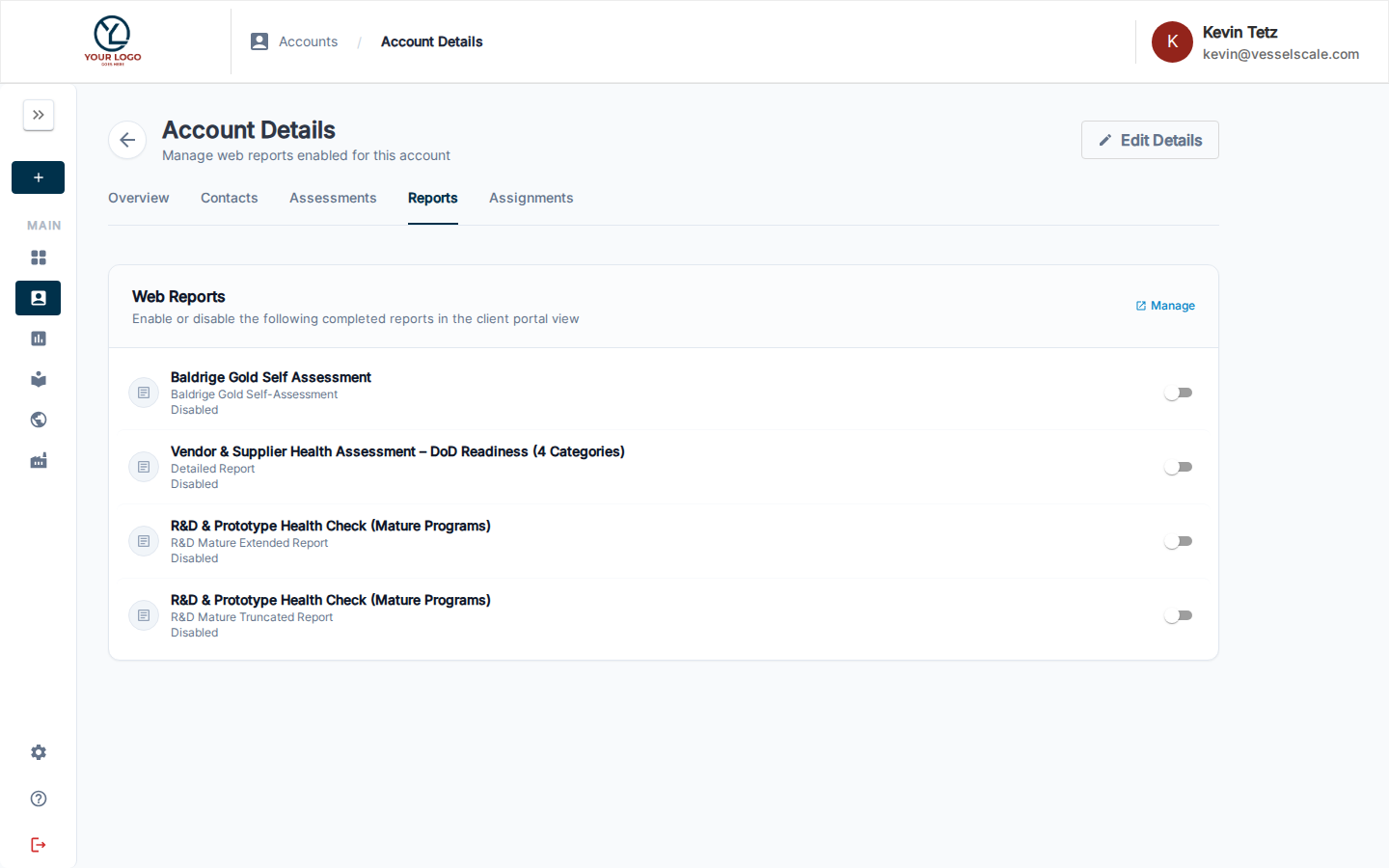The width and height of the screenshot is (1389, 868).
Task: Click the user avatar K
Action: click(x=1172, y=41)
